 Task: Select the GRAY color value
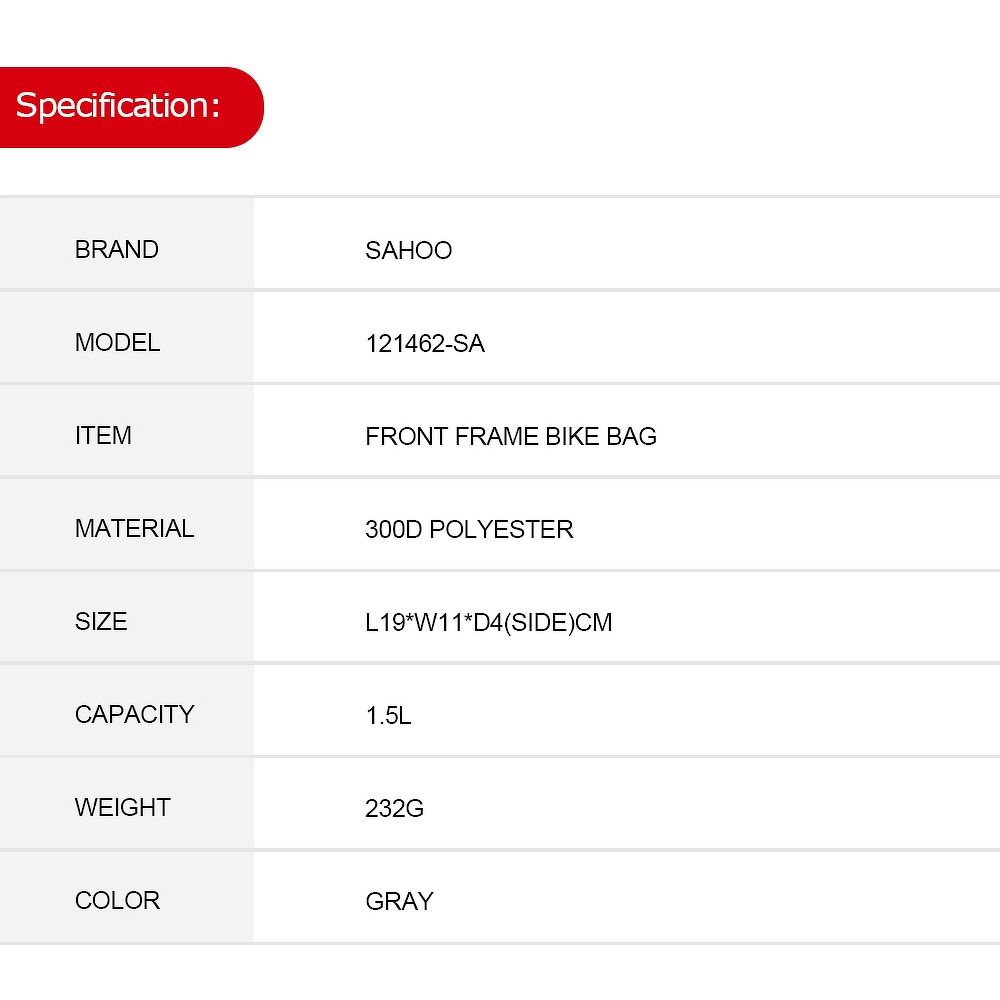[x=399, y=901]
